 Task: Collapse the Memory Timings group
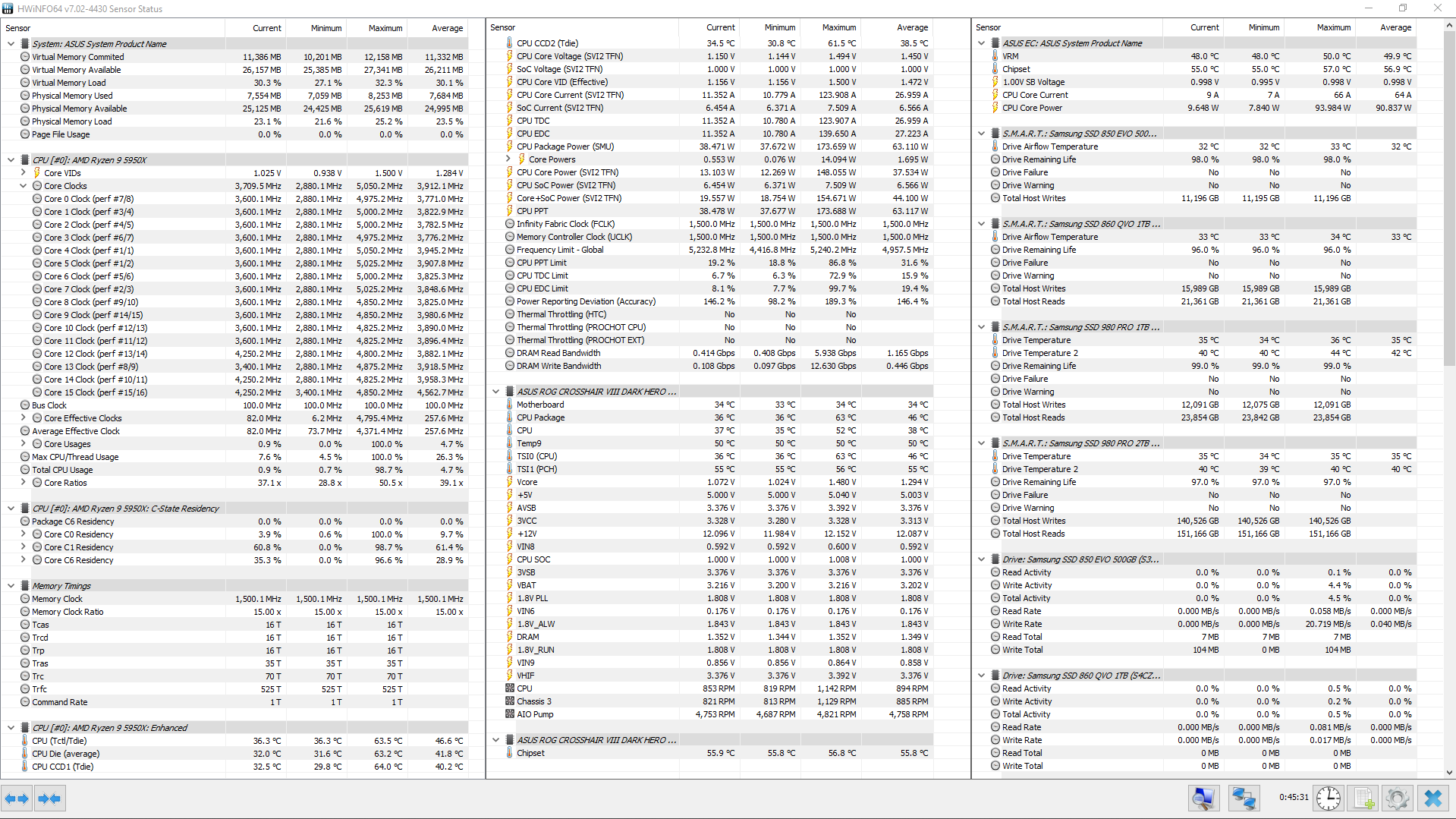[x=11, y=586]
